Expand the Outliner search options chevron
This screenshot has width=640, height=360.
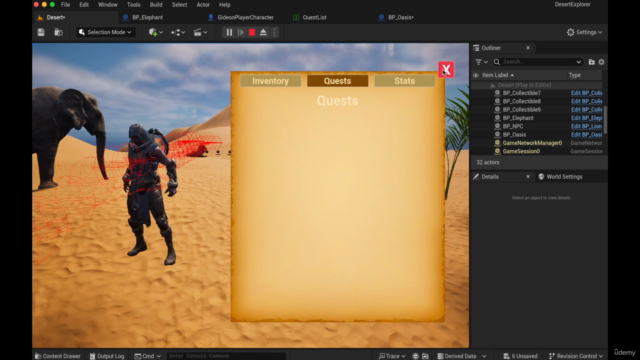tap(578, 62)
